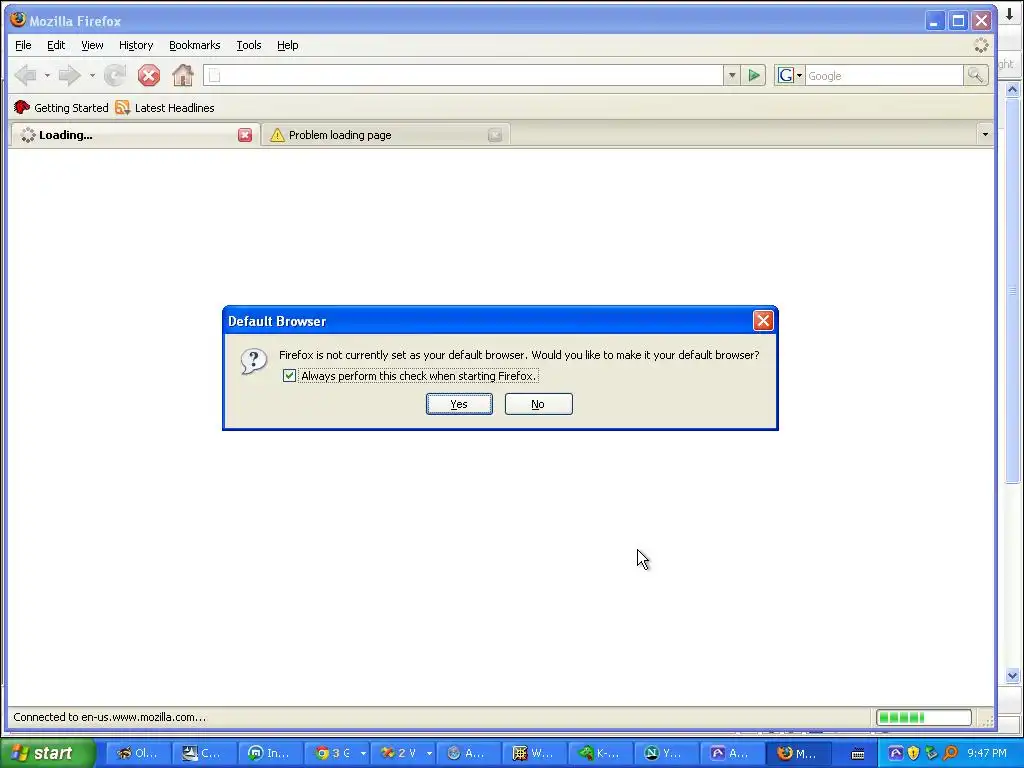
Task: Click the warning icon on Problem loading page tab
Action: (278, 135)
